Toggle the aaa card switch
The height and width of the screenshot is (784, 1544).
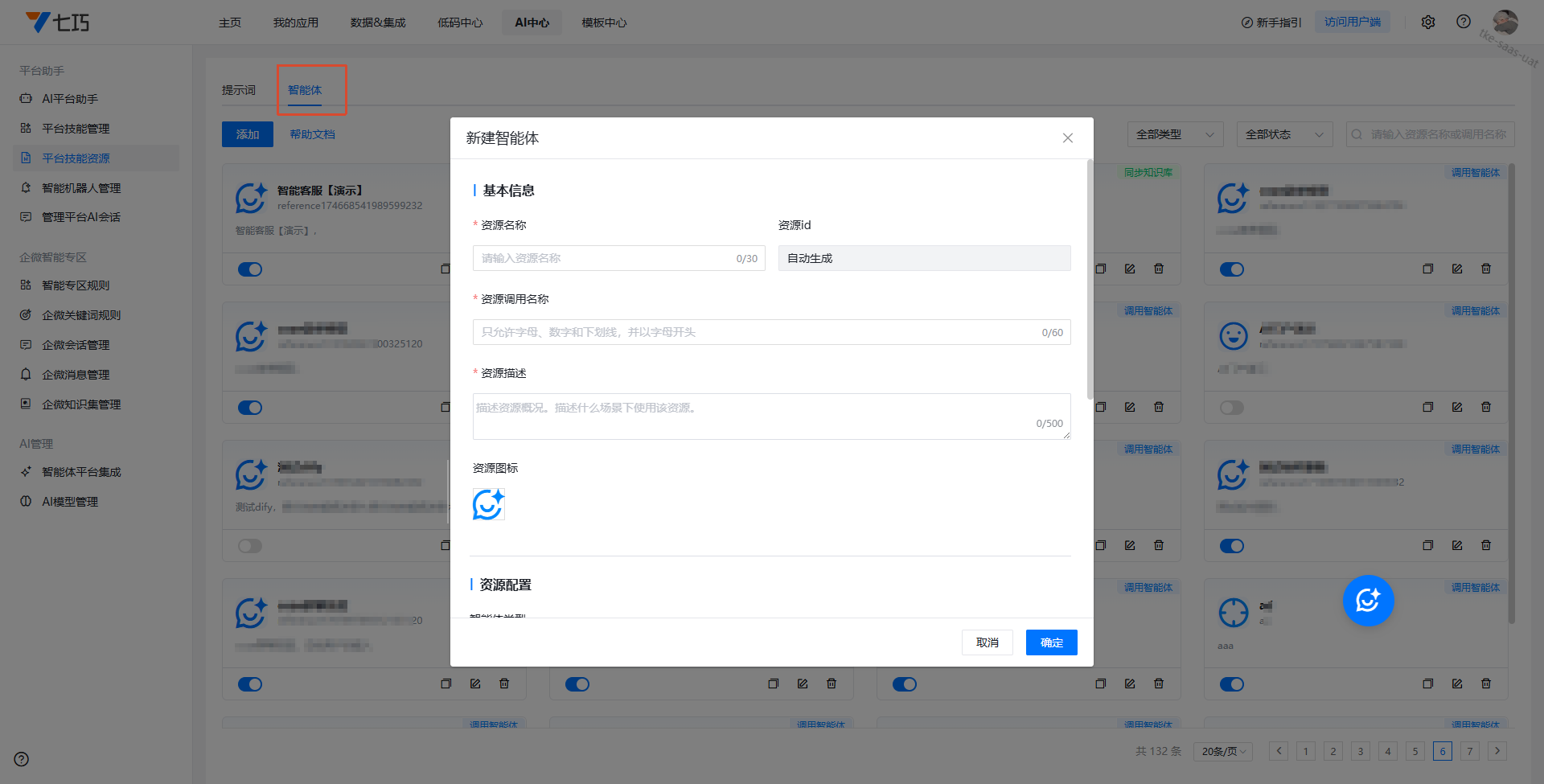click(x=1232, y=684)
